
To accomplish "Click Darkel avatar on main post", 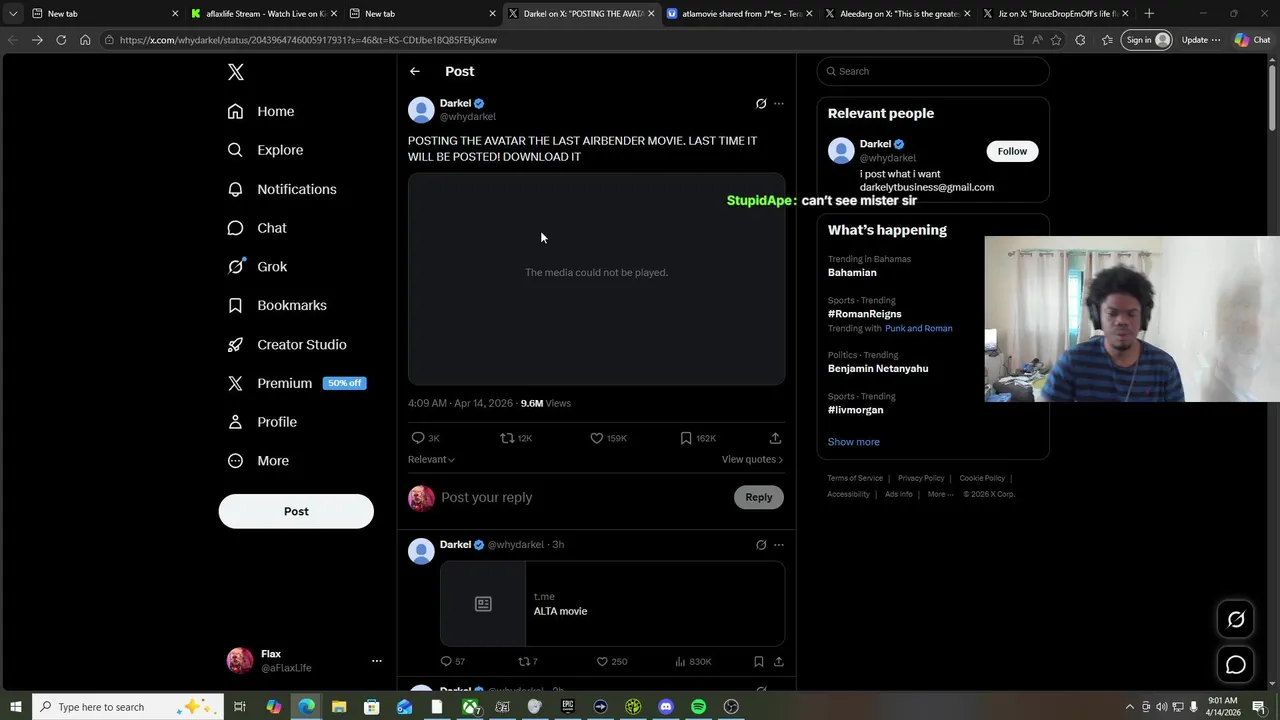I will [421, 109].
